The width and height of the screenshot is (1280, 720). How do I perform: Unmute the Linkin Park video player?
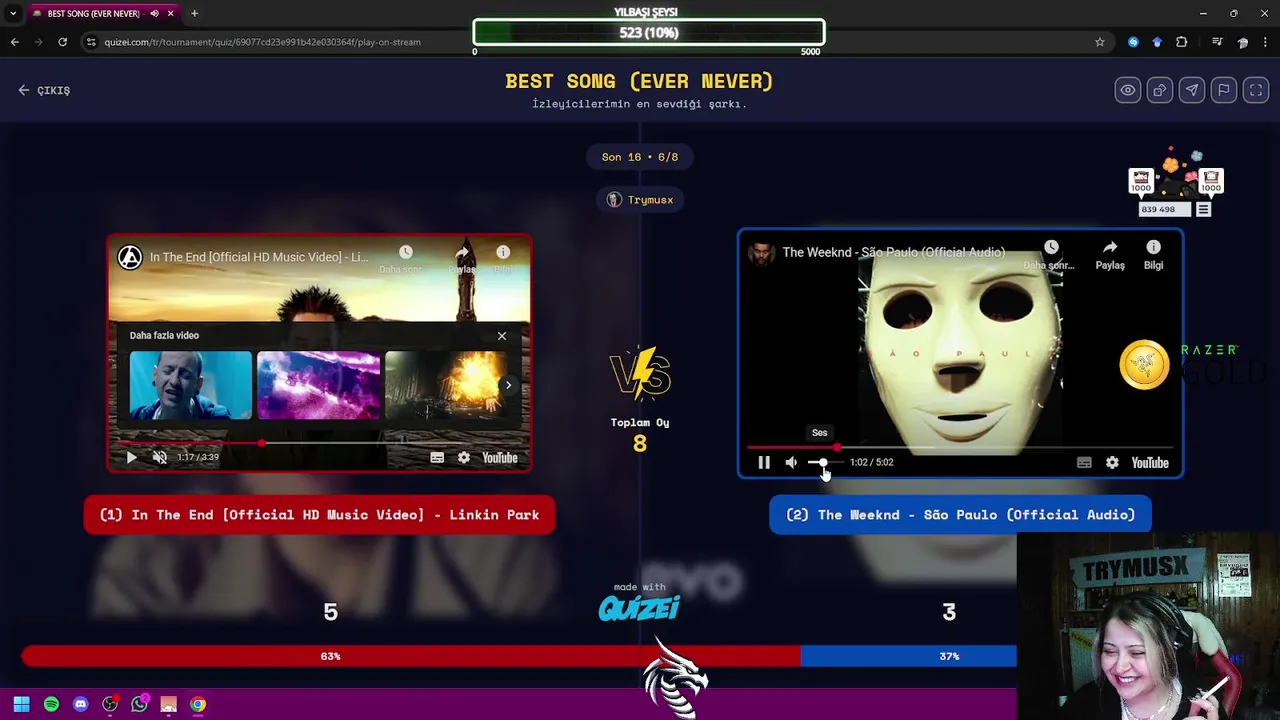(x=159, y=457)
